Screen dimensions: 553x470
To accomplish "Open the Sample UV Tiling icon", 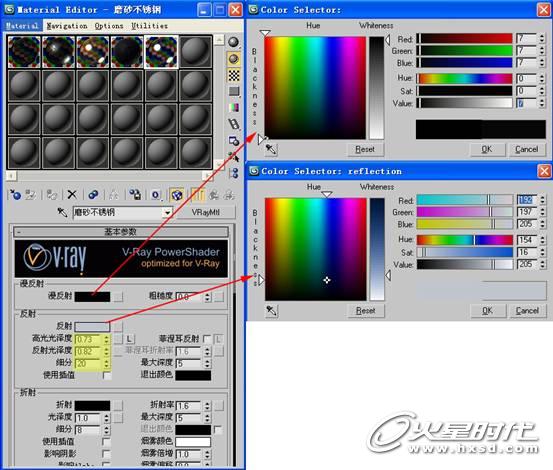I will pyautogui.click(x=233, y=91).
